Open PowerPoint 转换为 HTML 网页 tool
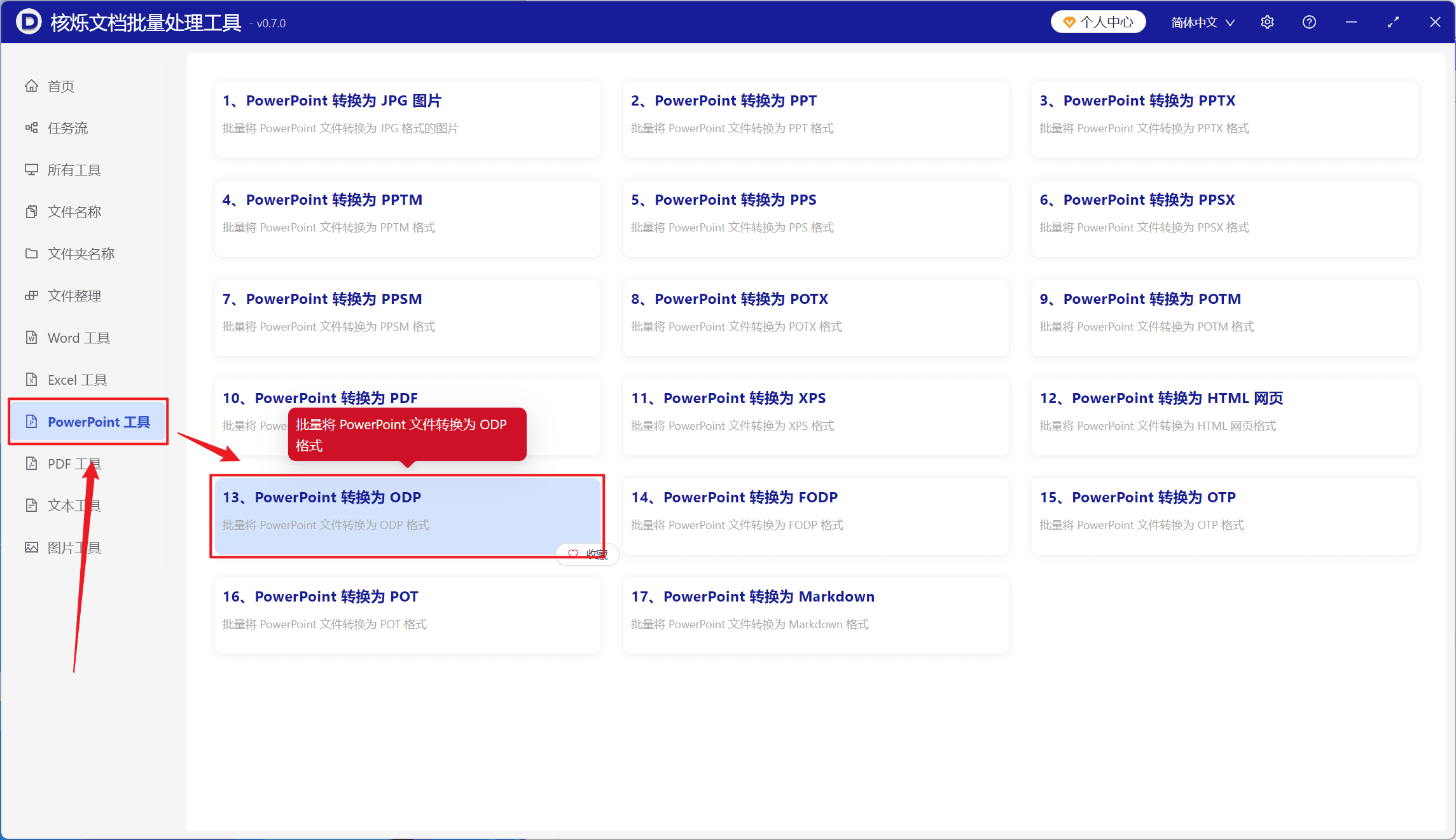 1224,417
